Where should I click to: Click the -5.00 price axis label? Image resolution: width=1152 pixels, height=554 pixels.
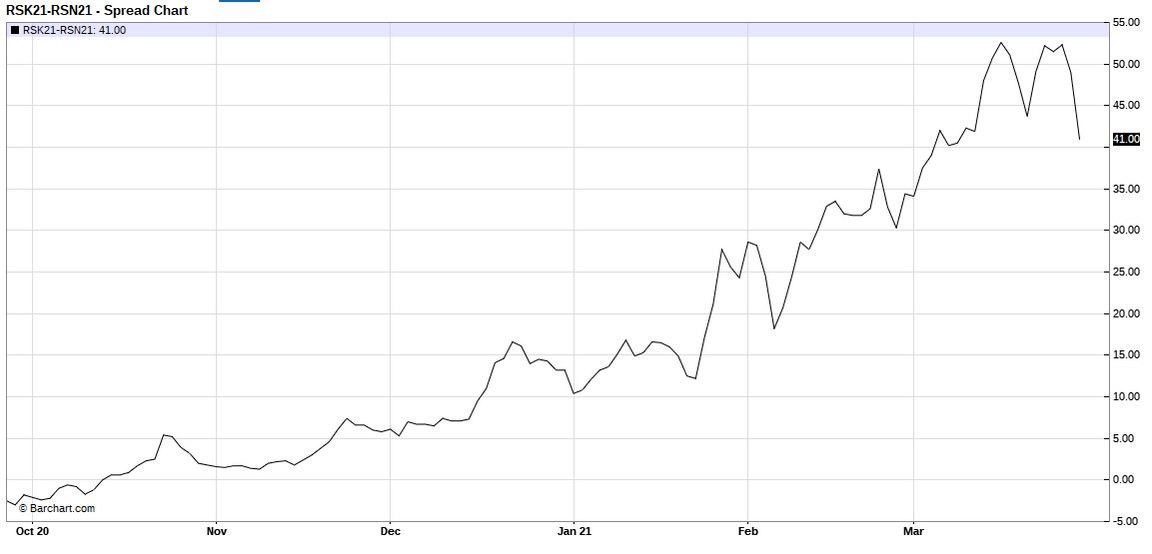click(1126, 521)
